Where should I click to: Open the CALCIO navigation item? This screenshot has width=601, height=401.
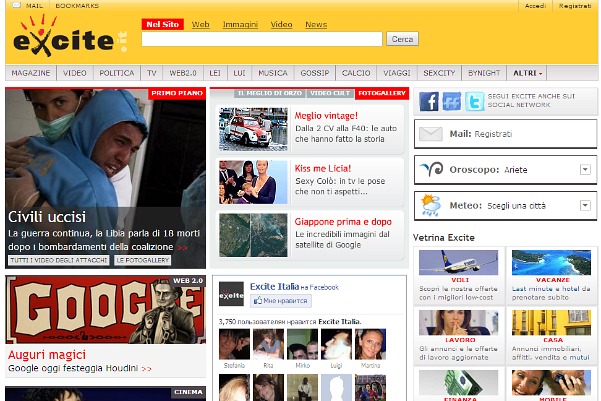click(x=356, y=73)
